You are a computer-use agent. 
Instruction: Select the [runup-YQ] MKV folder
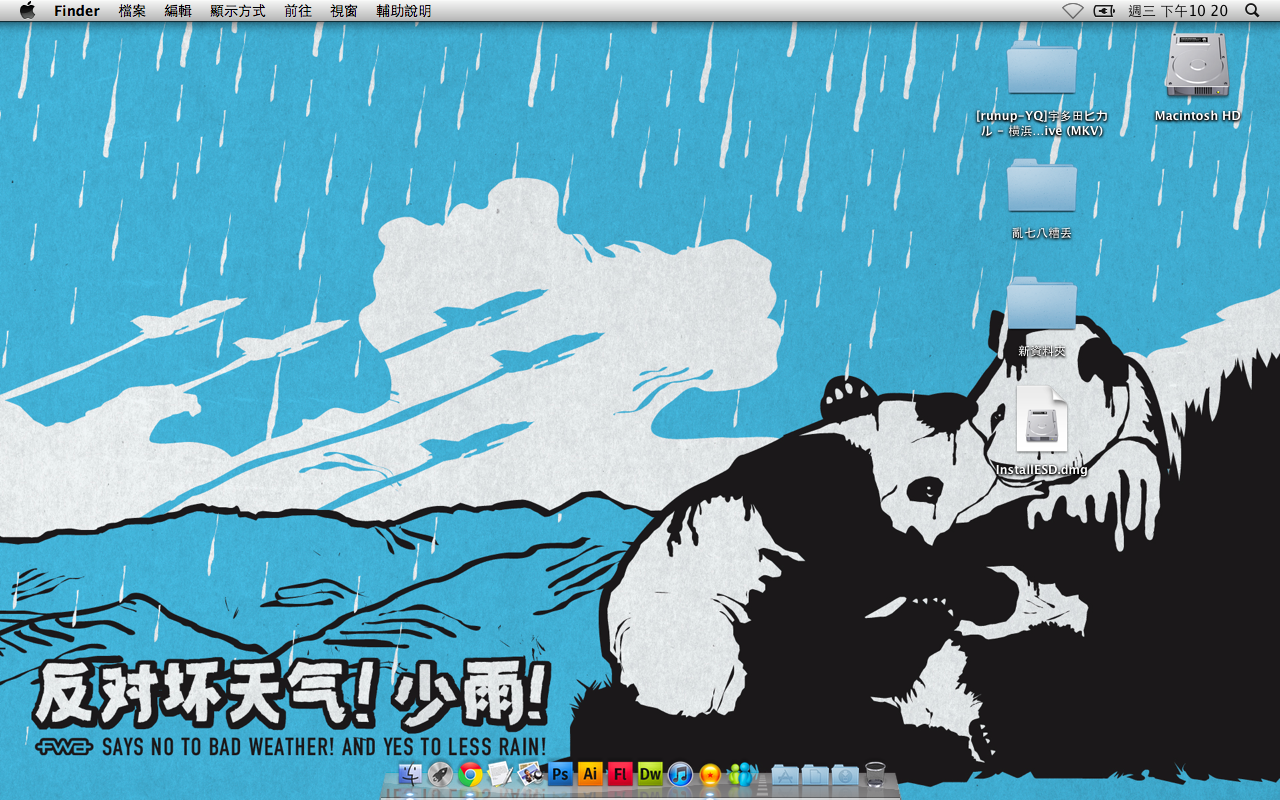[x=1041, y=68]
